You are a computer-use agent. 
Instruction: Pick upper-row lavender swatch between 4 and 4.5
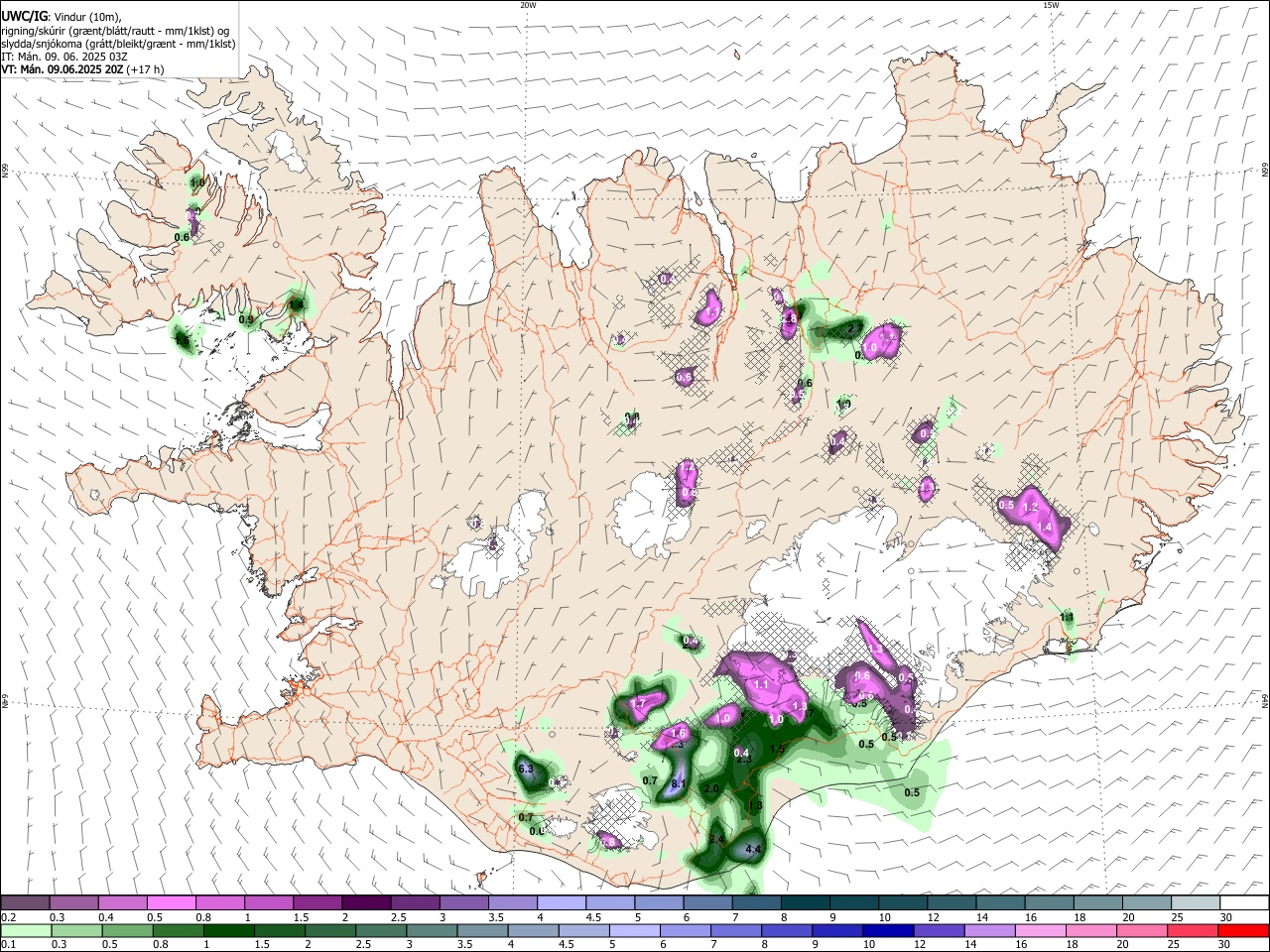[561, 902]
